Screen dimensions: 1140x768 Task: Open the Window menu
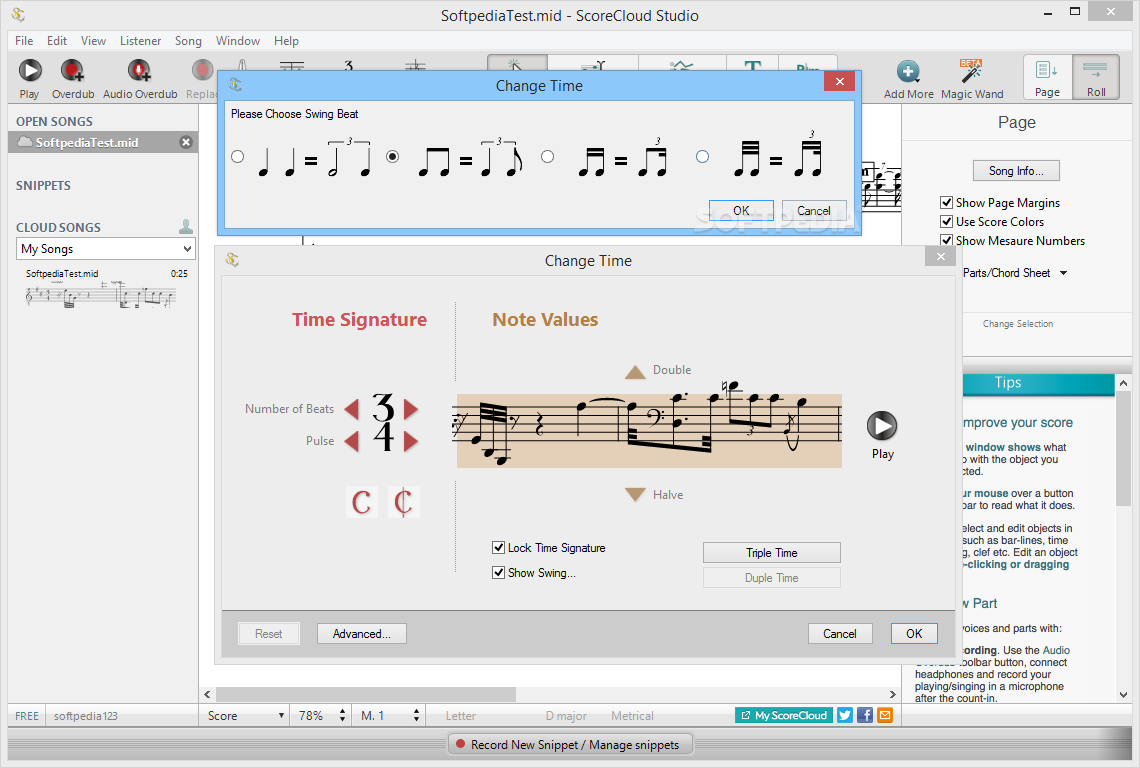[x=238, y=41]
